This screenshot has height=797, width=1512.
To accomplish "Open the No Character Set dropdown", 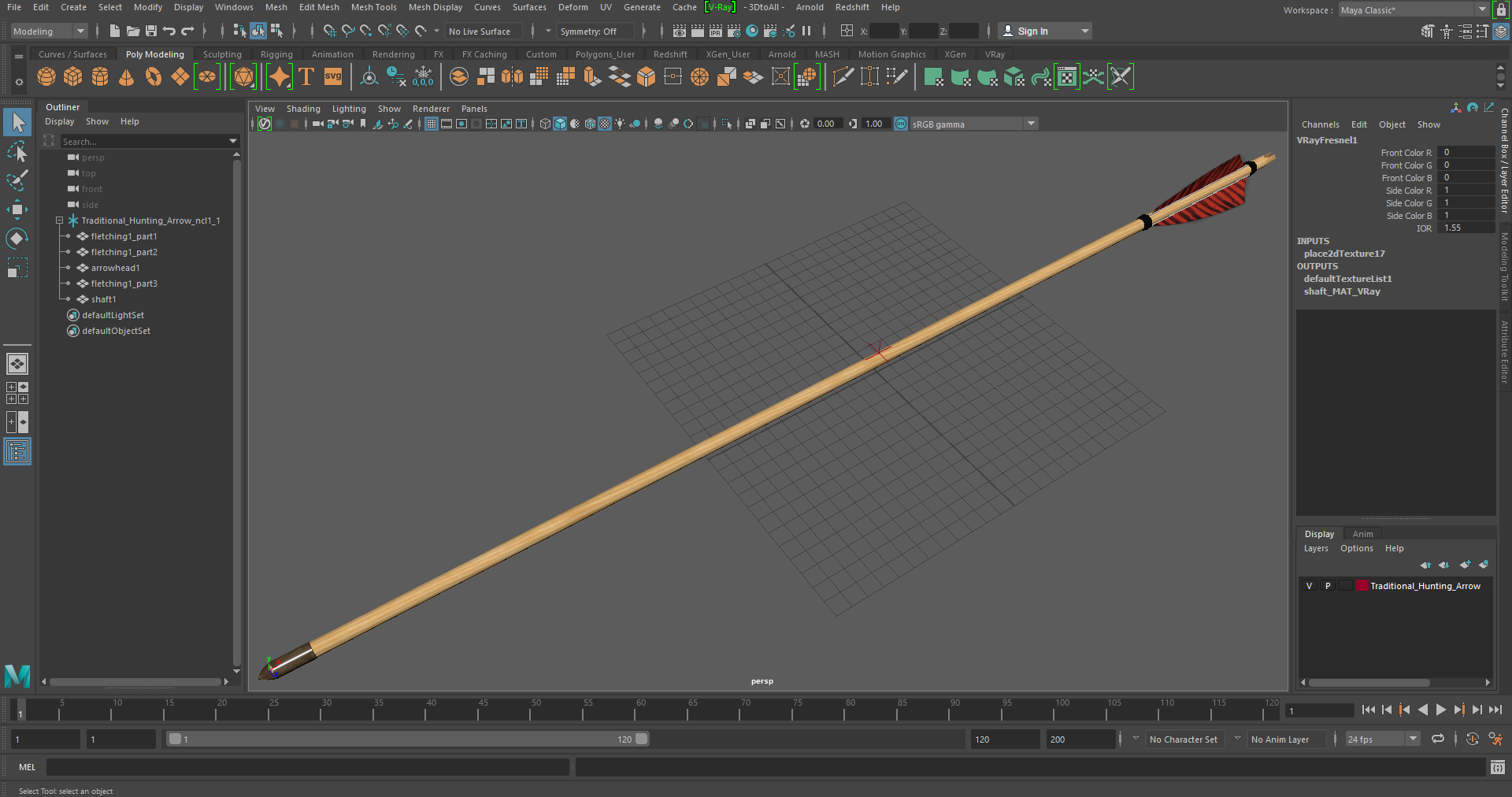I will tap(1184, 739).
